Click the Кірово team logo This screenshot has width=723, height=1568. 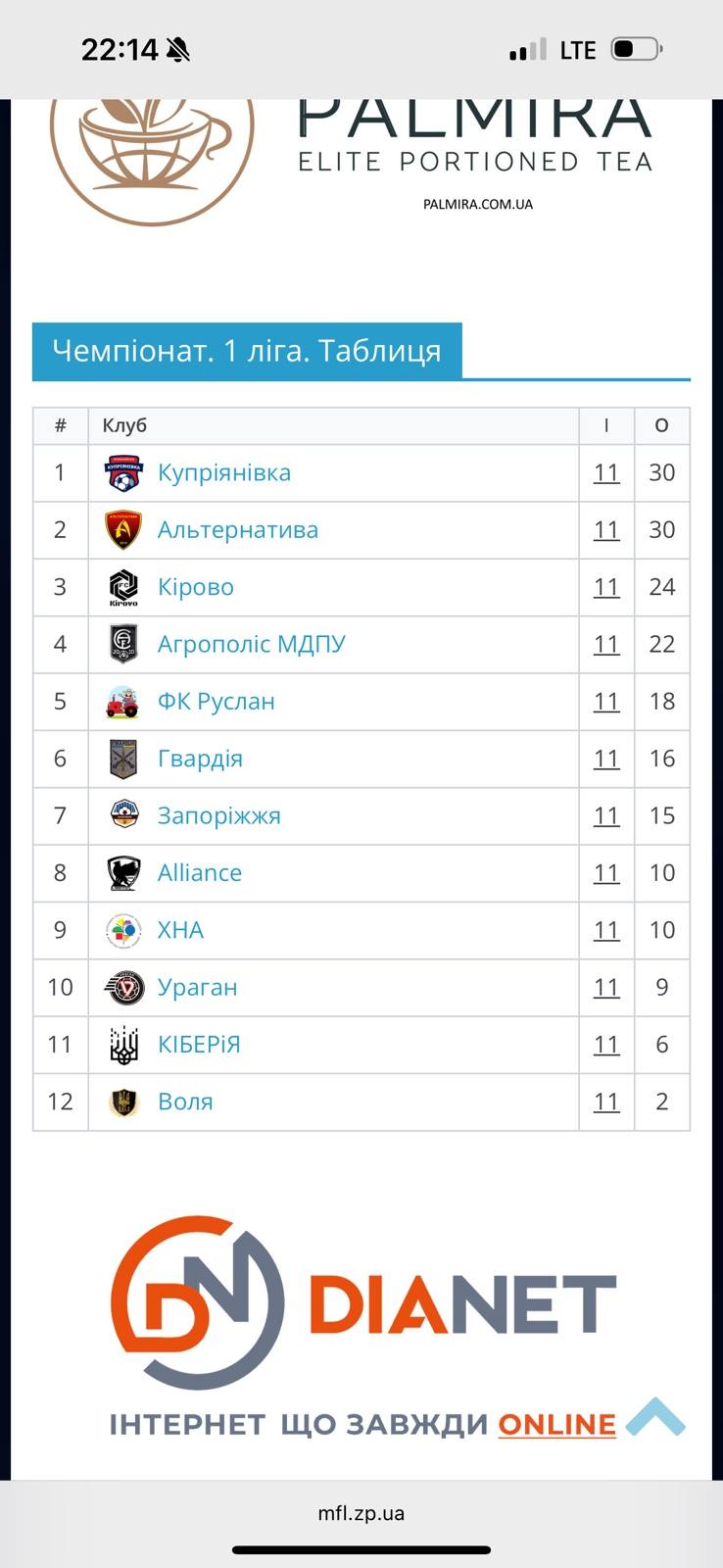pyautogui.click(x=123, y=587)
